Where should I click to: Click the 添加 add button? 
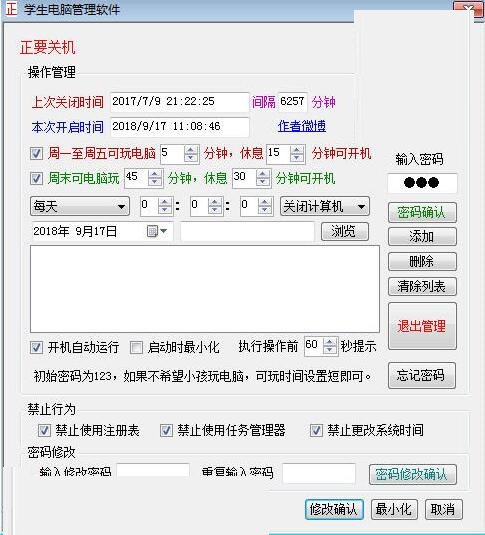[x=422, y=236]
